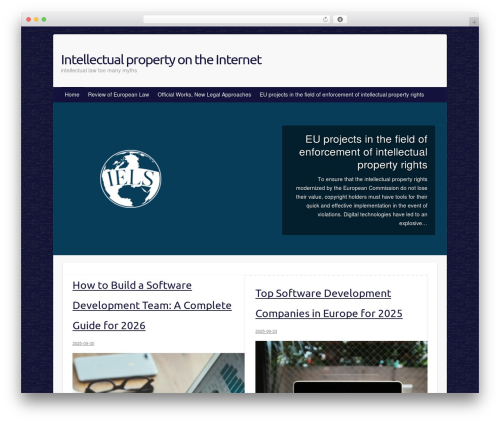Click the red close window button
This screenshot has height=423, width=500.
click(x=29, y=19)
